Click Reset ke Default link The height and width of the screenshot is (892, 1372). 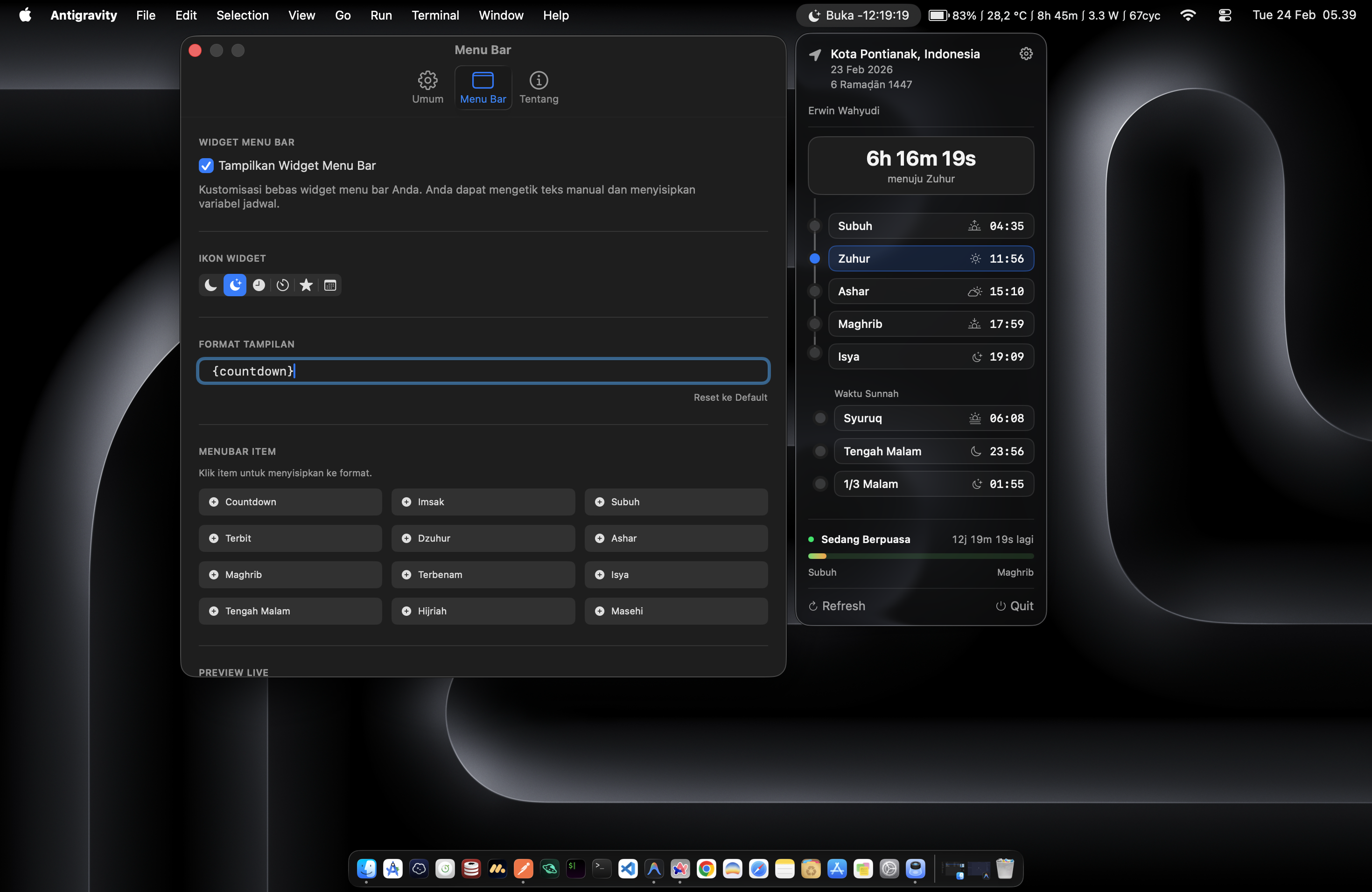pos(730,397)
